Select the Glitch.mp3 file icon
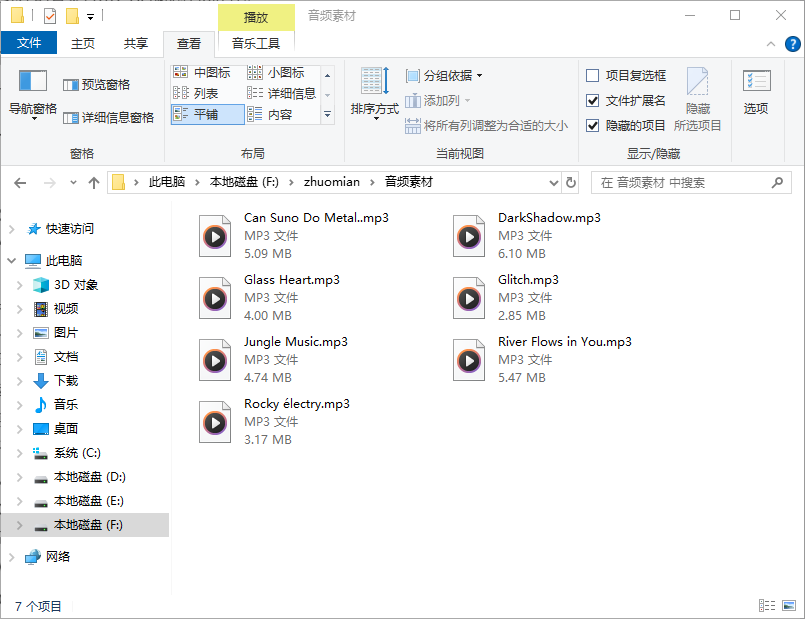805x619 pixels. click(x=469, y=298)
